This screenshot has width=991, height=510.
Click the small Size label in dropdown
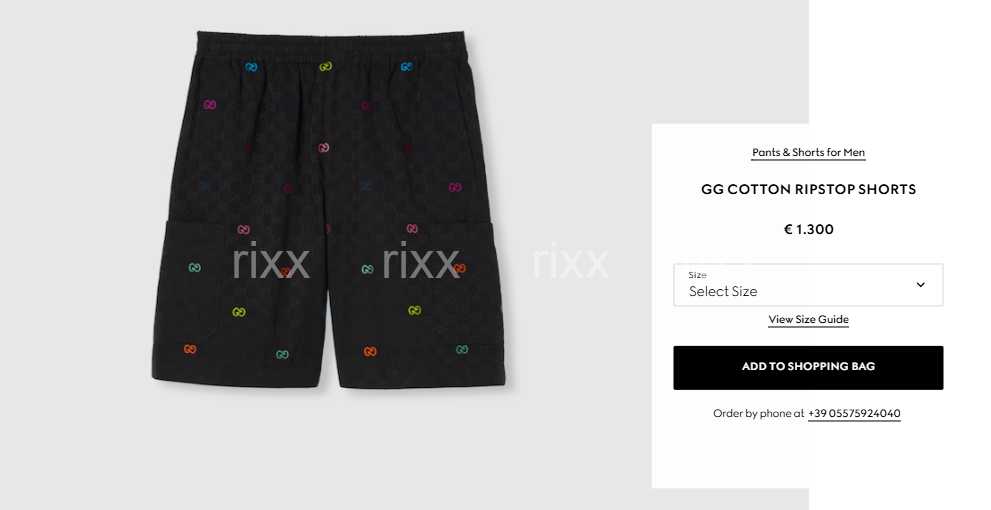click(697, 275)
